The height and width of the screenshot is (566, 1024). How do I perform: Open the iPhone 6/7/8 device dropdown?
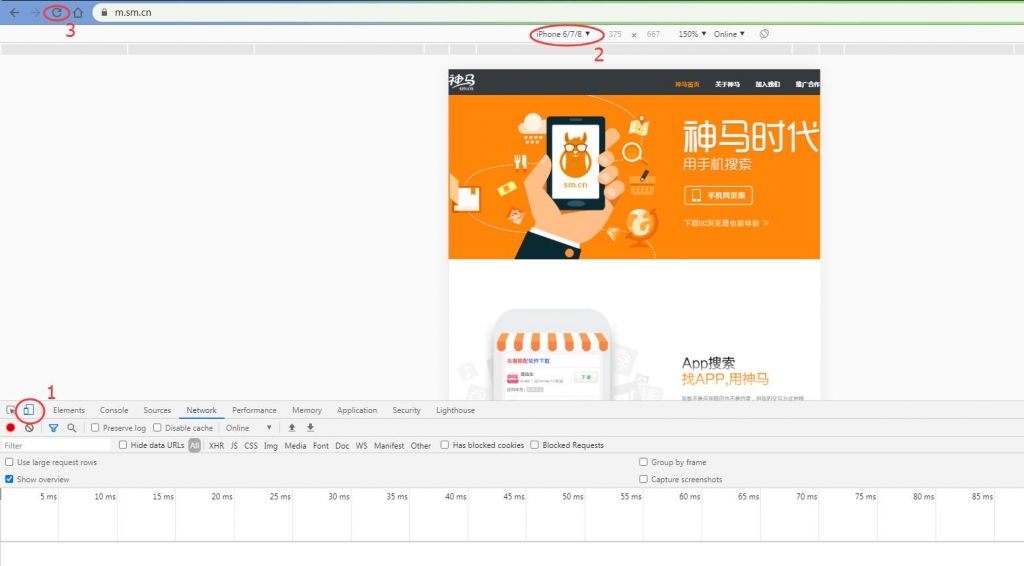pyautogui.click(x=563, y=34)
